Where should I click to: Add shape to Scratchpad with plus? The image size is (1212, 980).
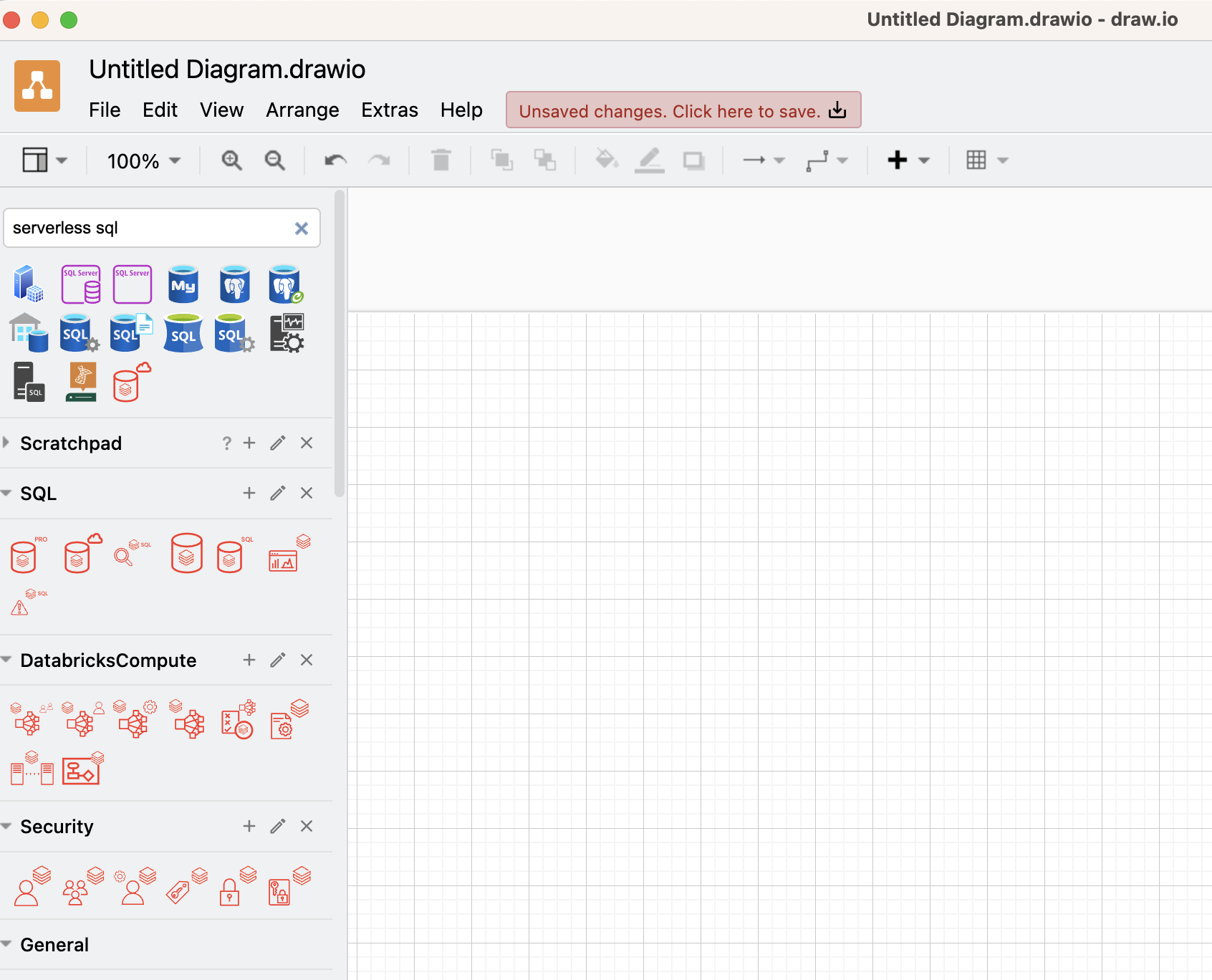tap(249, 443)
